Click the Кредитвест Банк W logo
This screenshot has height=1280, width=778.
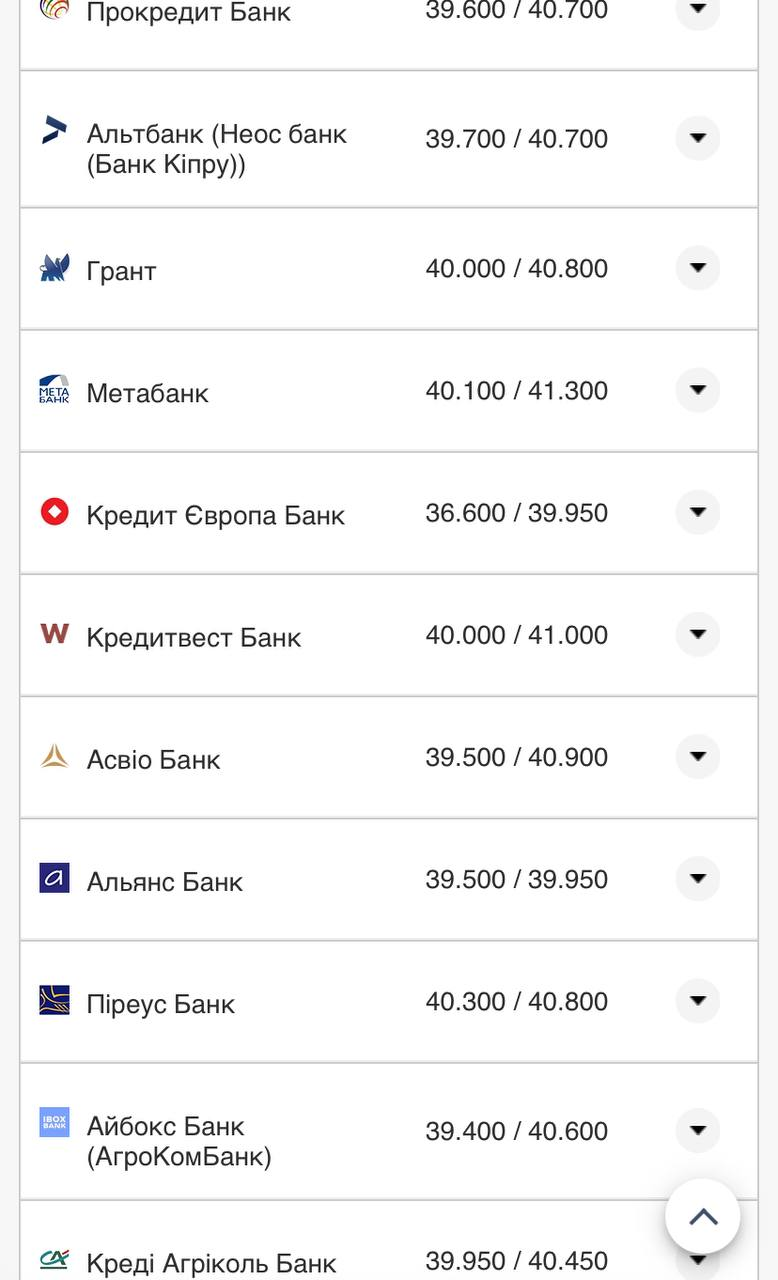click(x=54, y=633)
